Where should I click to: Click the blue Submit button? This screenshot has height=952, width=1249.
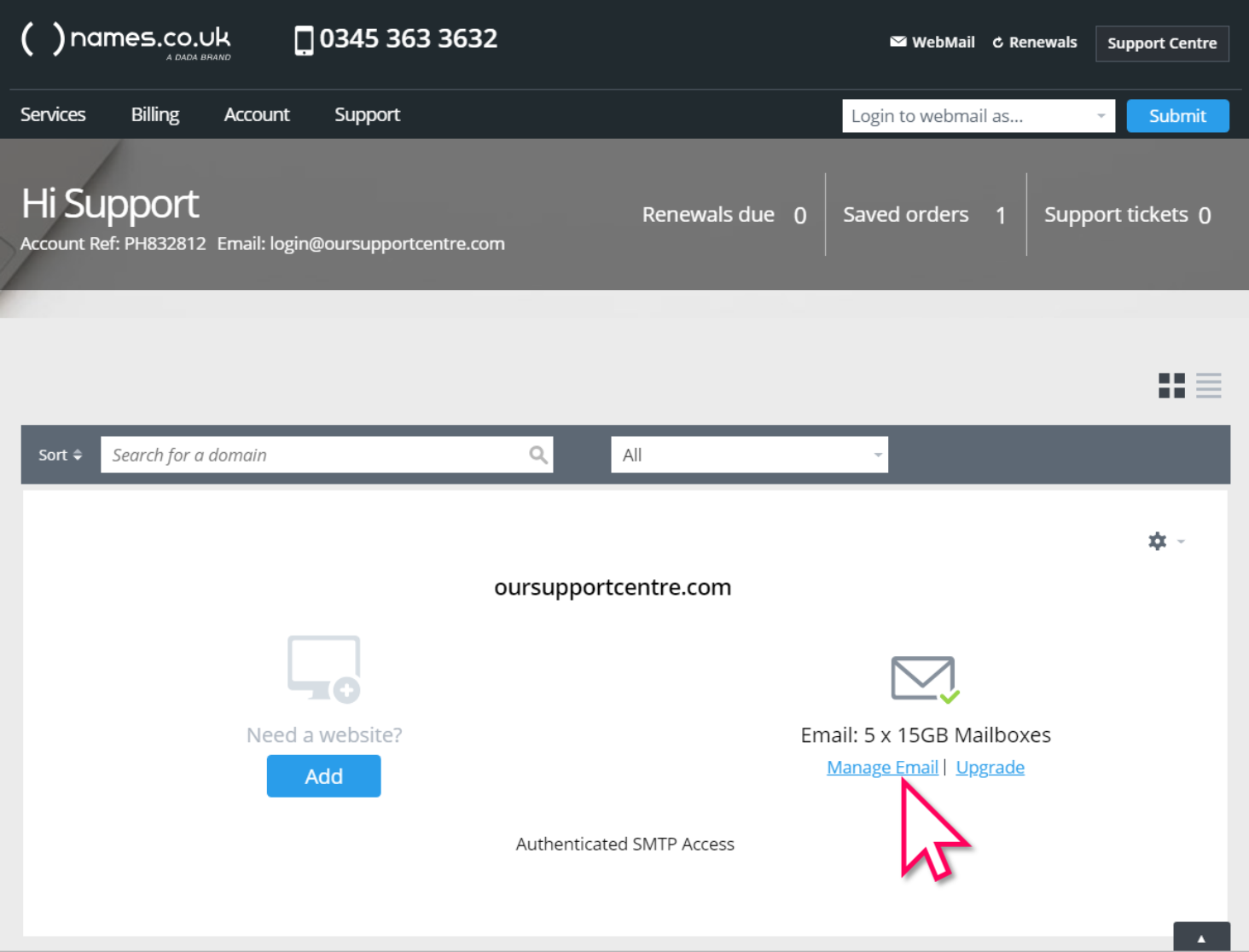pyautogui.click(x=1177, y=116)
